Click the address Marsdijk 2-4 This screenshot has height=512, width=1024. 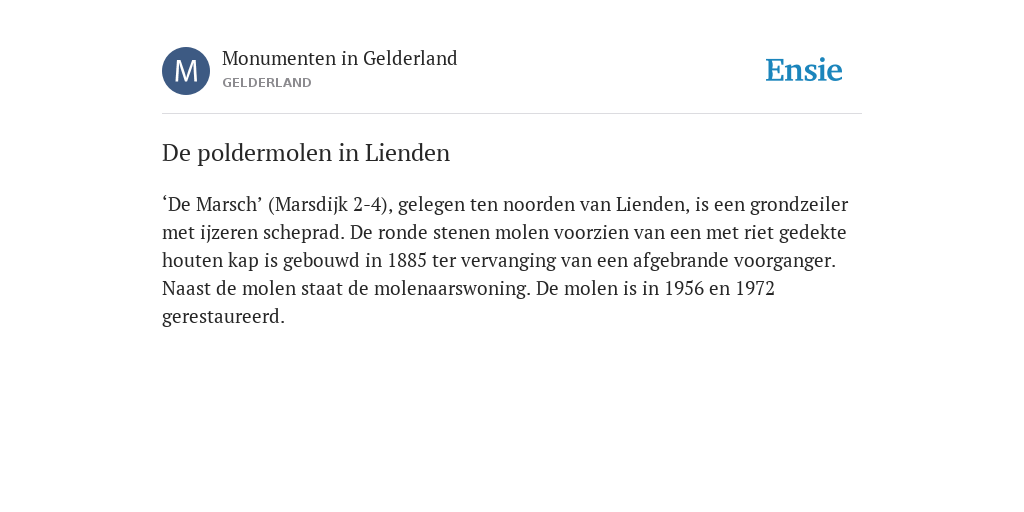328,204
